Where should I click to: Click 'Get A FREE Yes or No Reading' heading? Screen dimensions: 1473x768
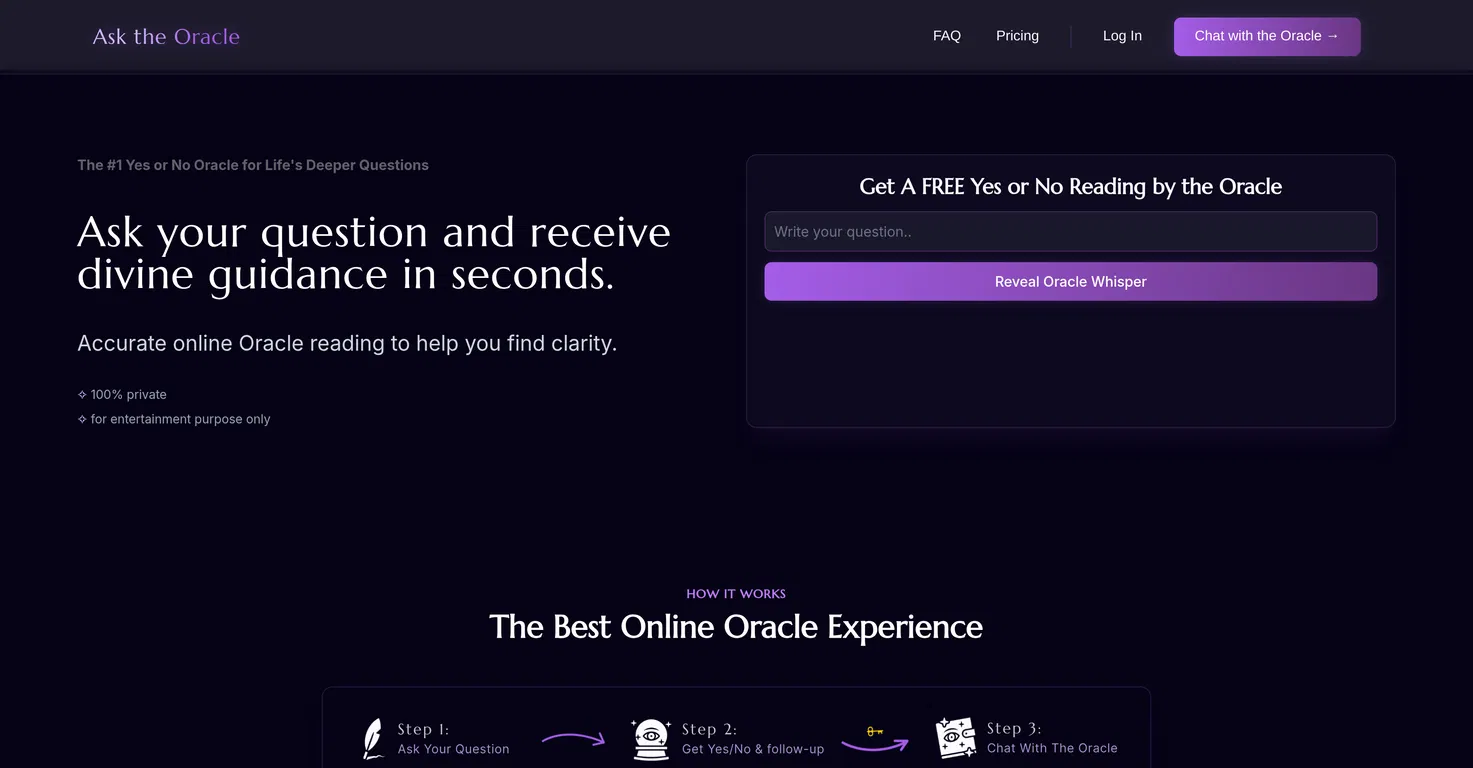(x=1070, y=187)
